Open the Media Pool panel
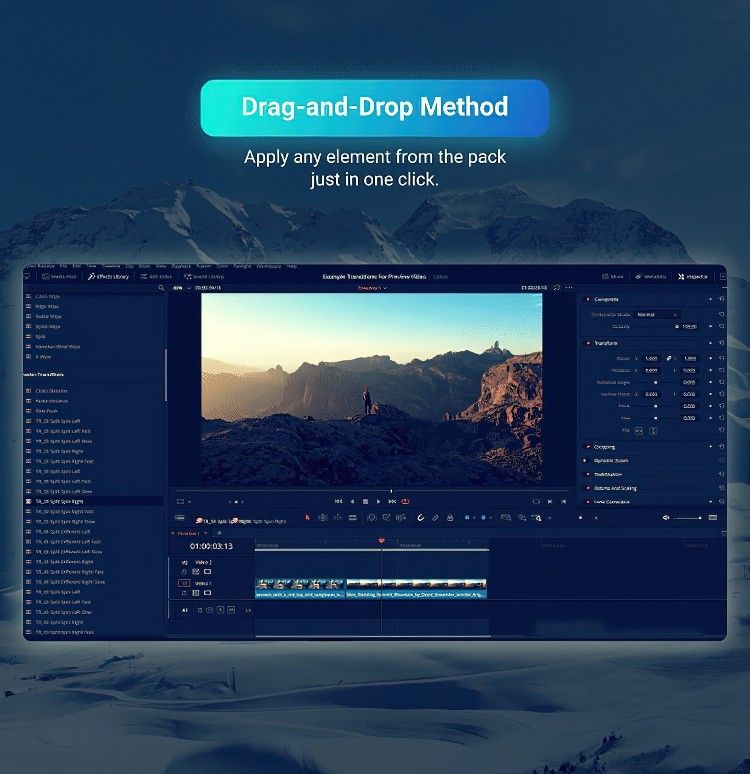The width and height of the screenshot is (750, 774). click(x=58, y=276)
